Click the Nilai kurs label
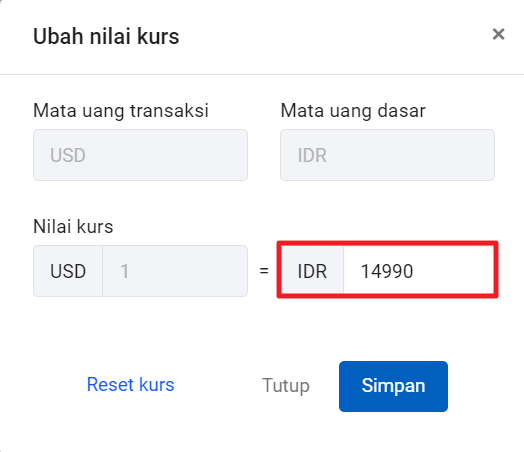524x452 pixels. (x=73, y=227)
